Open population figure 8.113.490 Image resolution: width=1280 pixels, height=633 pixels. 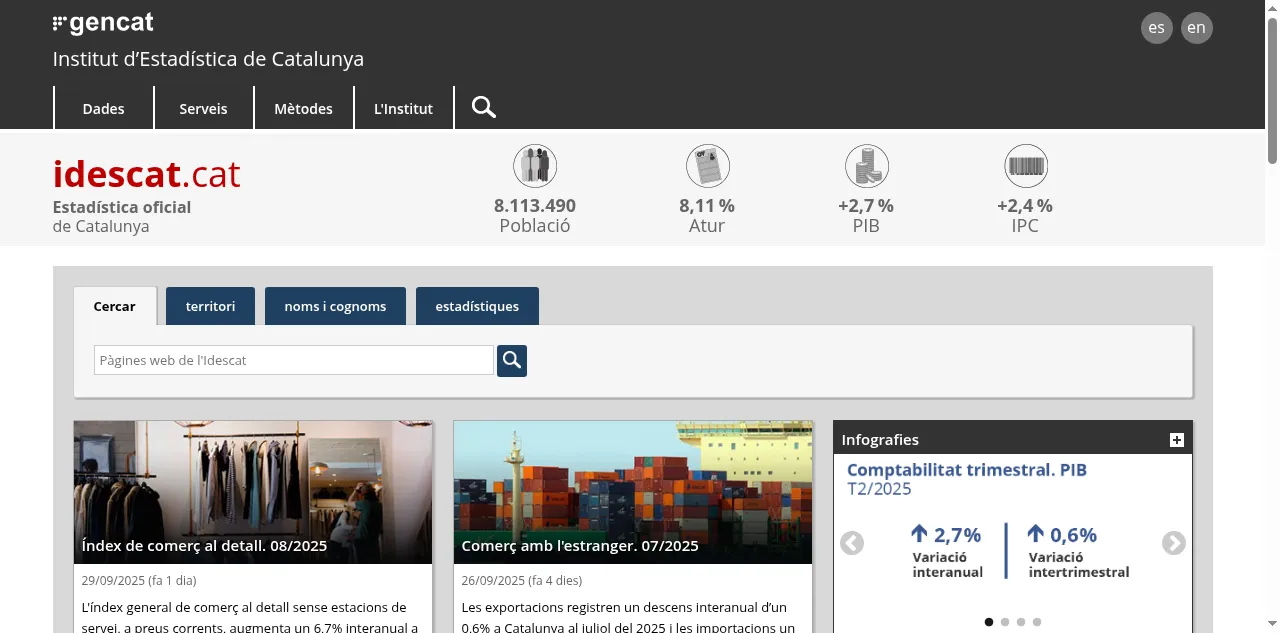[535, 206]
